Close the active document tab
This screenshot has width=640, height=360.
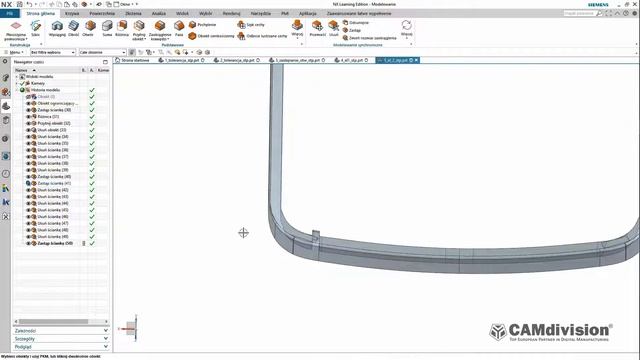tap(416, 60)
